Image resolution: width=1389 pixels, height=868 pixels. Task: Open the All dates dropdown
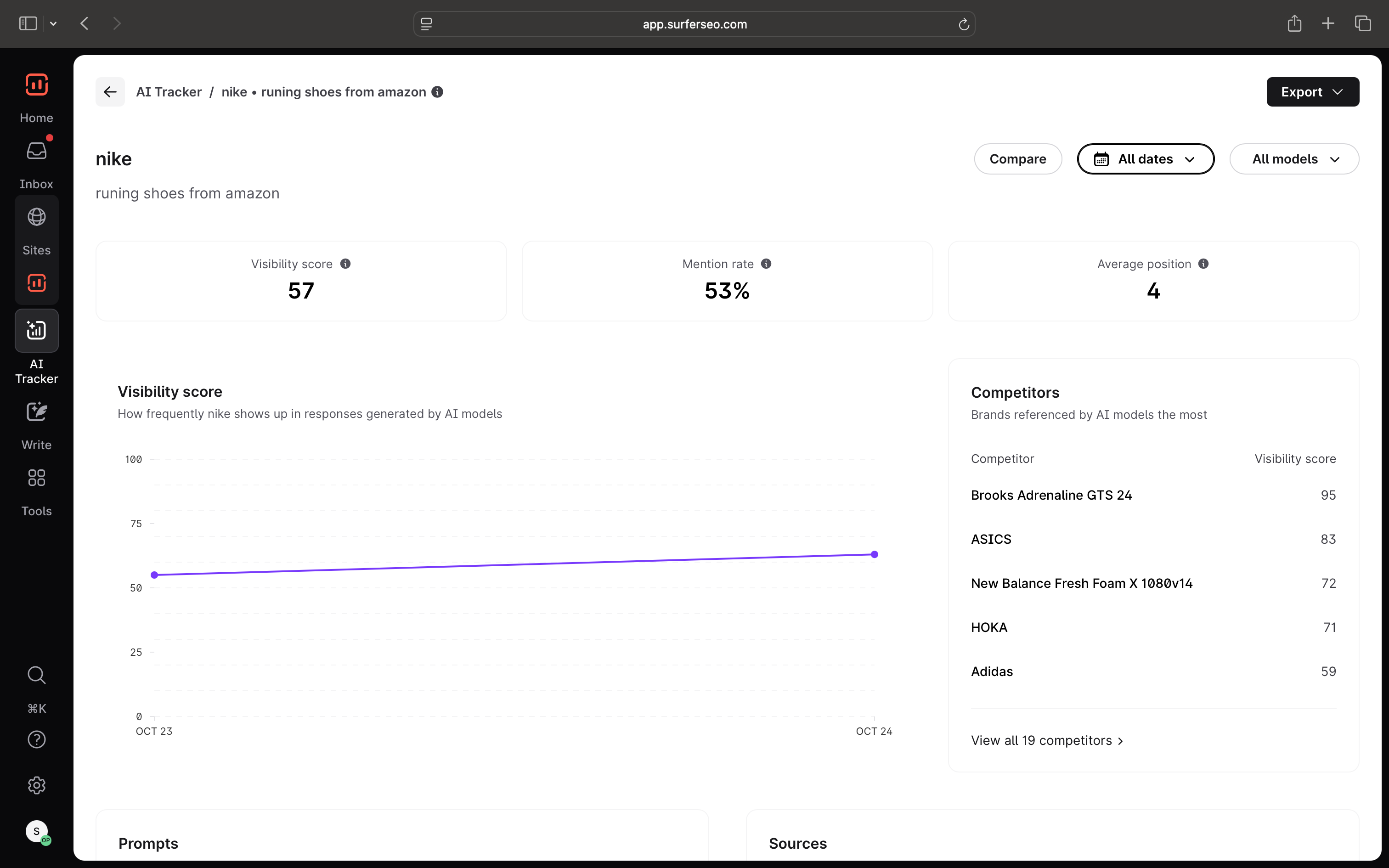(x=1145, y=159)
